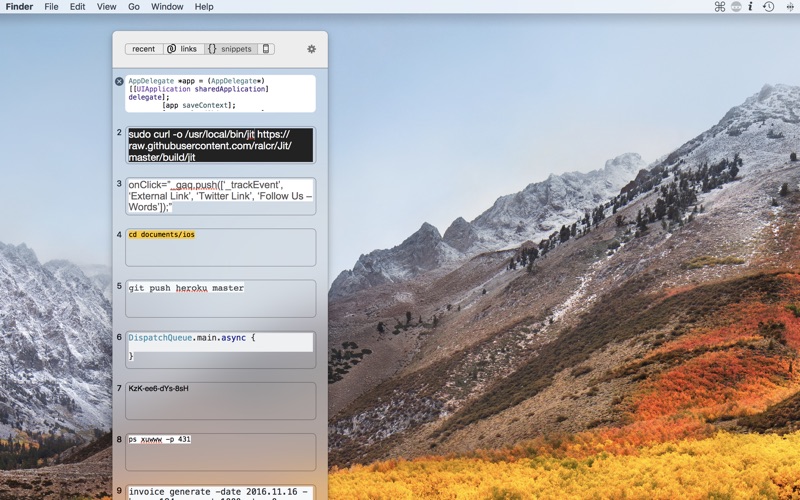Select the DispatchQueue.main.async snippet
This screenshot has width=800, height=500.
220,349
